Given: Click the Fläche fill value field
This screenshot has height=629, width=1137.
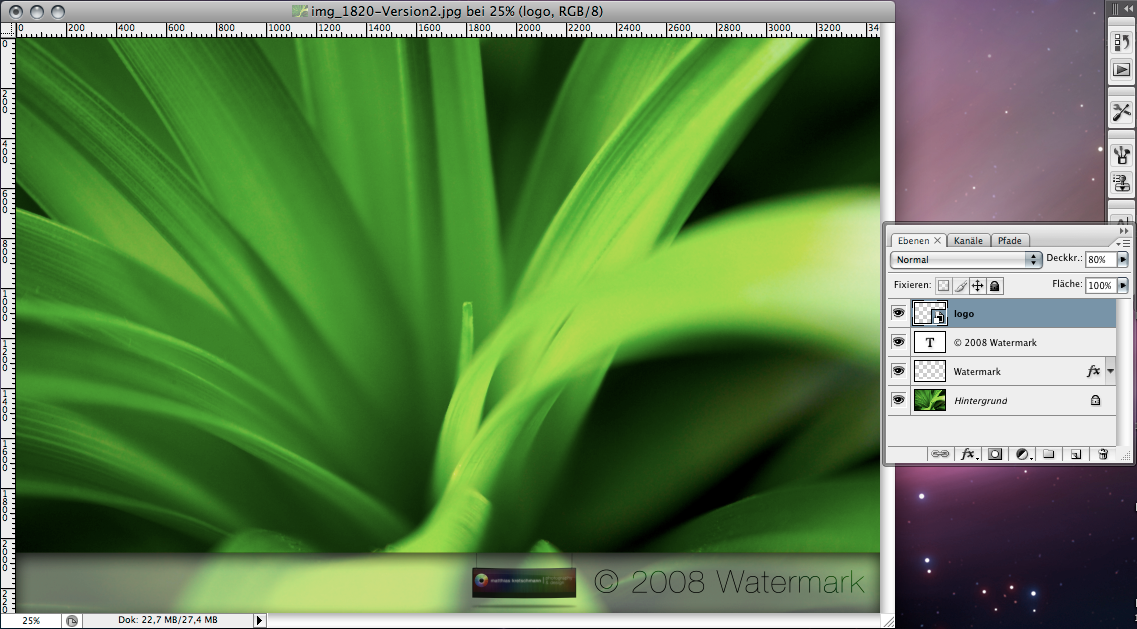Looking at the screenshot, I should coord(1101,285).
